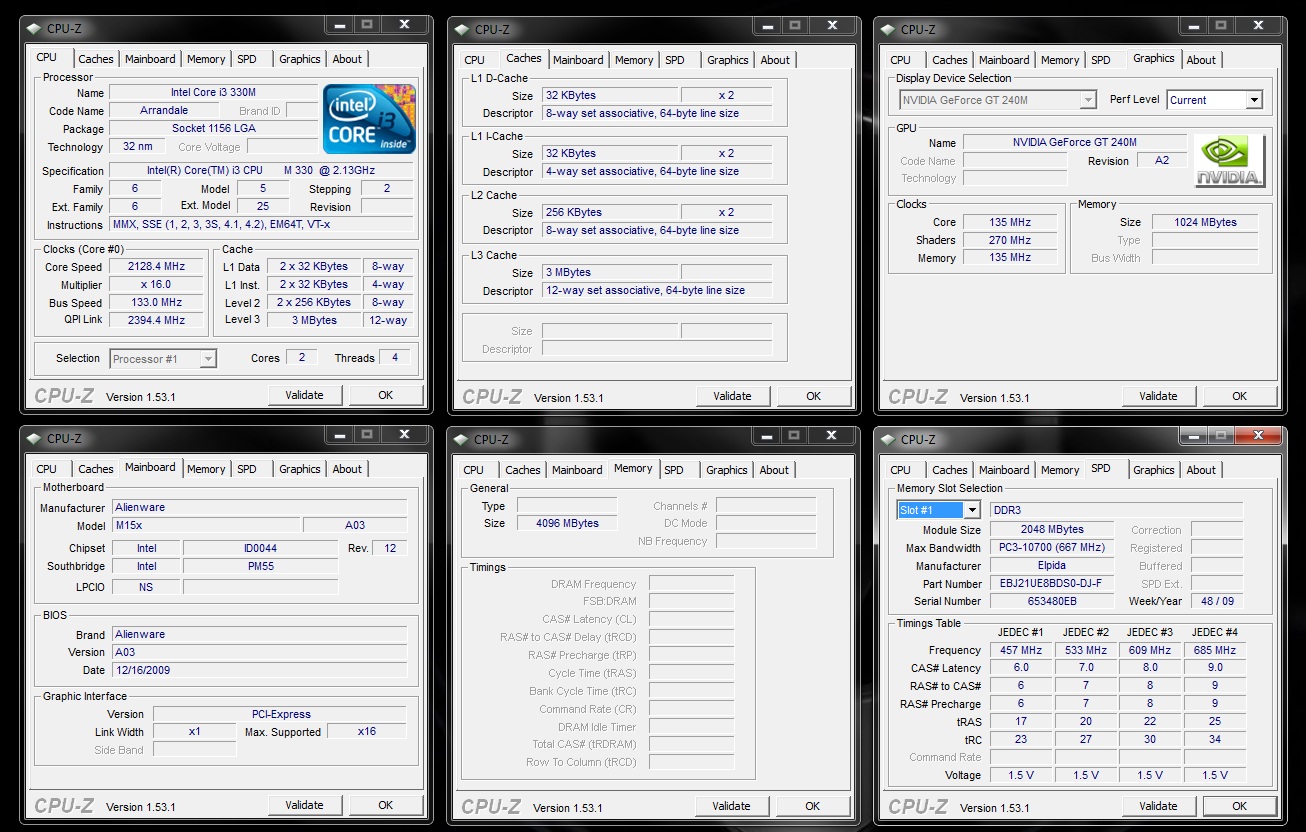Click the module size value "2048 MBytes"

1052,530
